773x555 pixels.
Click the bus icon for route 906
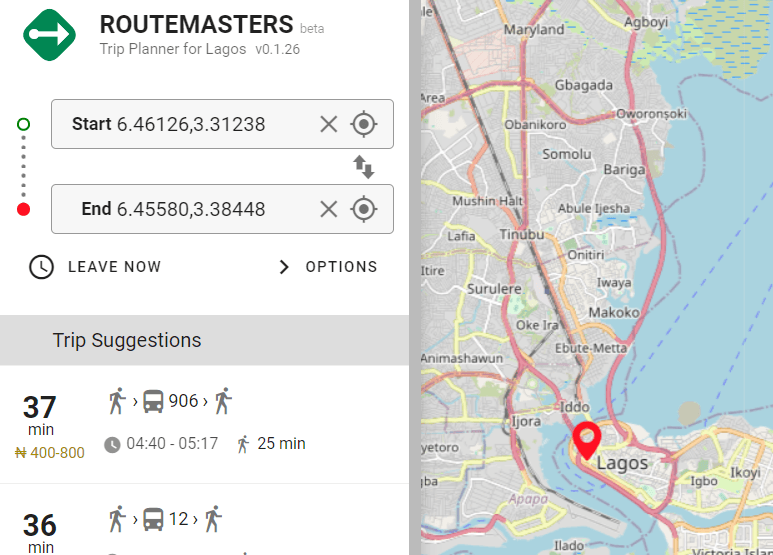tap(153, 402)
